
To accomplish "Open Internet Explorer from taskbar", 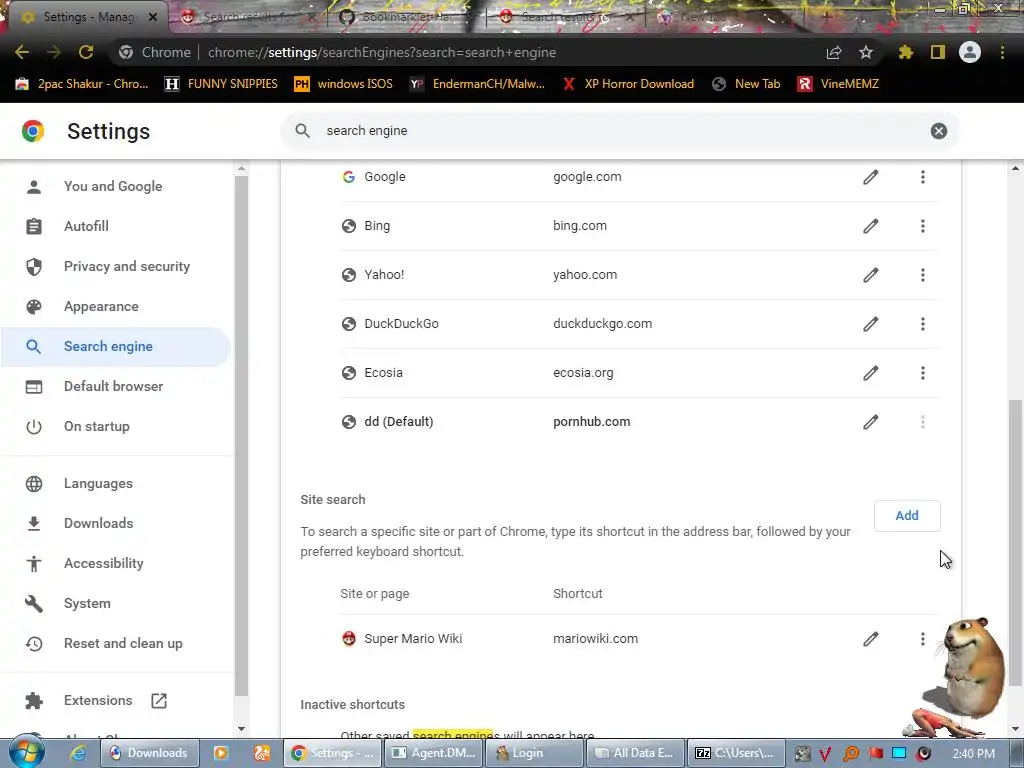I will 78,753.
